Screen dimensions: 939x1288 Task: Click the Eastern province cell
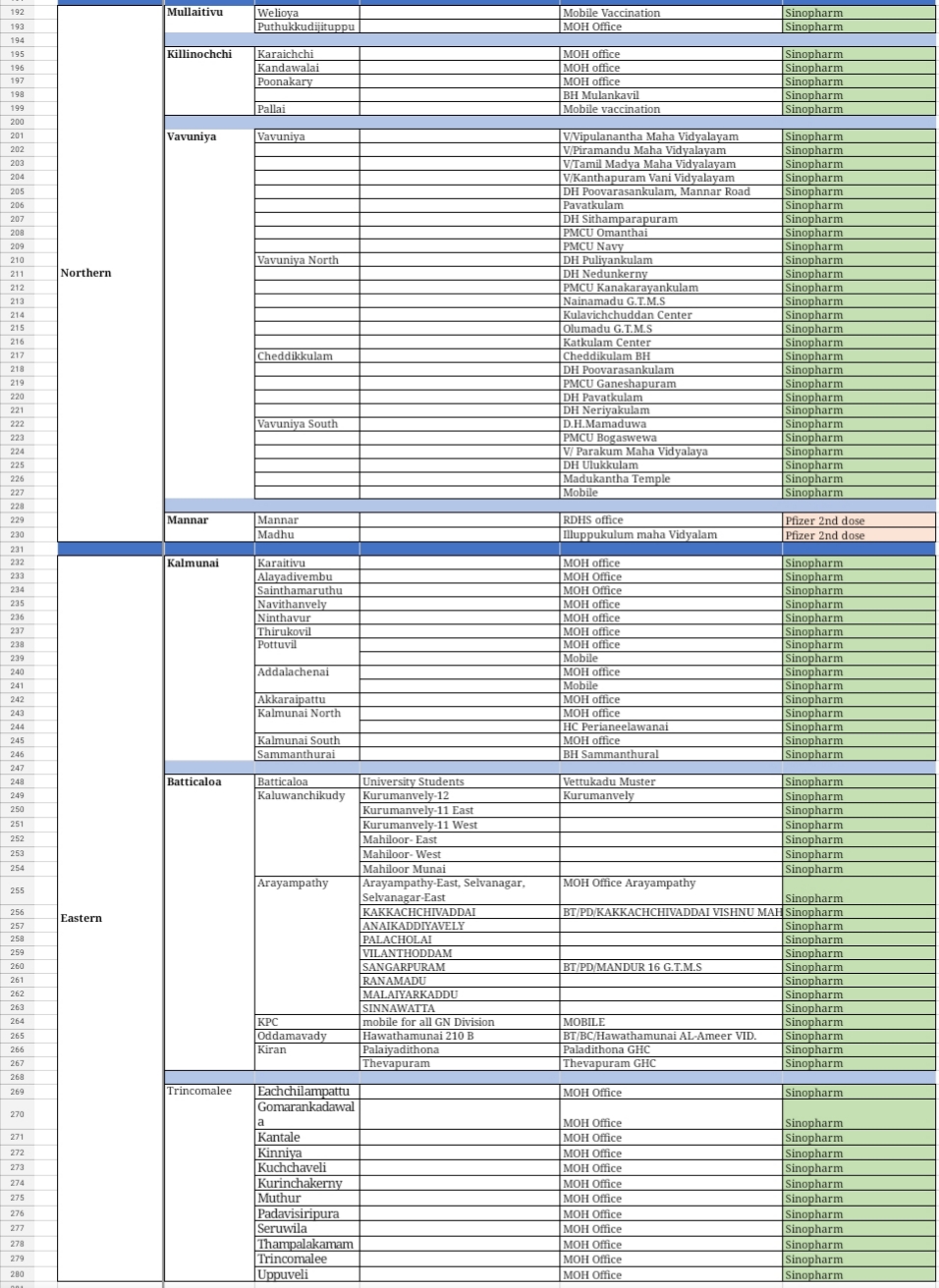(111, 918)
